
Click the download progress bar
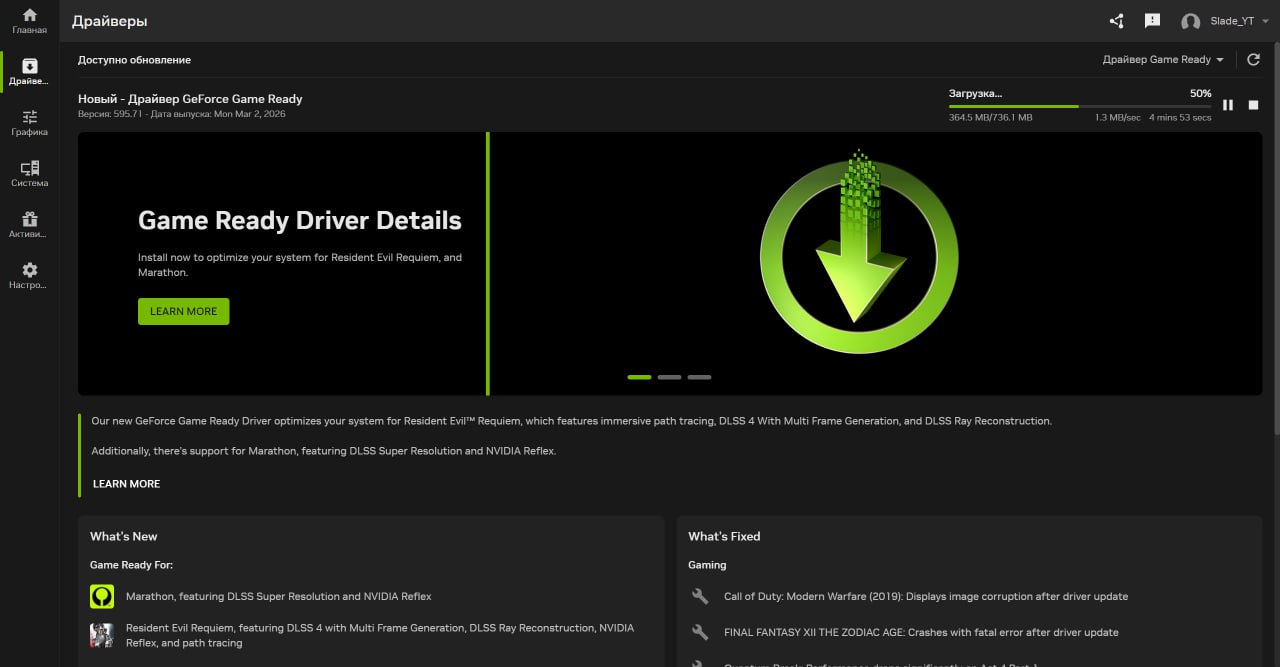[1079, 106]
